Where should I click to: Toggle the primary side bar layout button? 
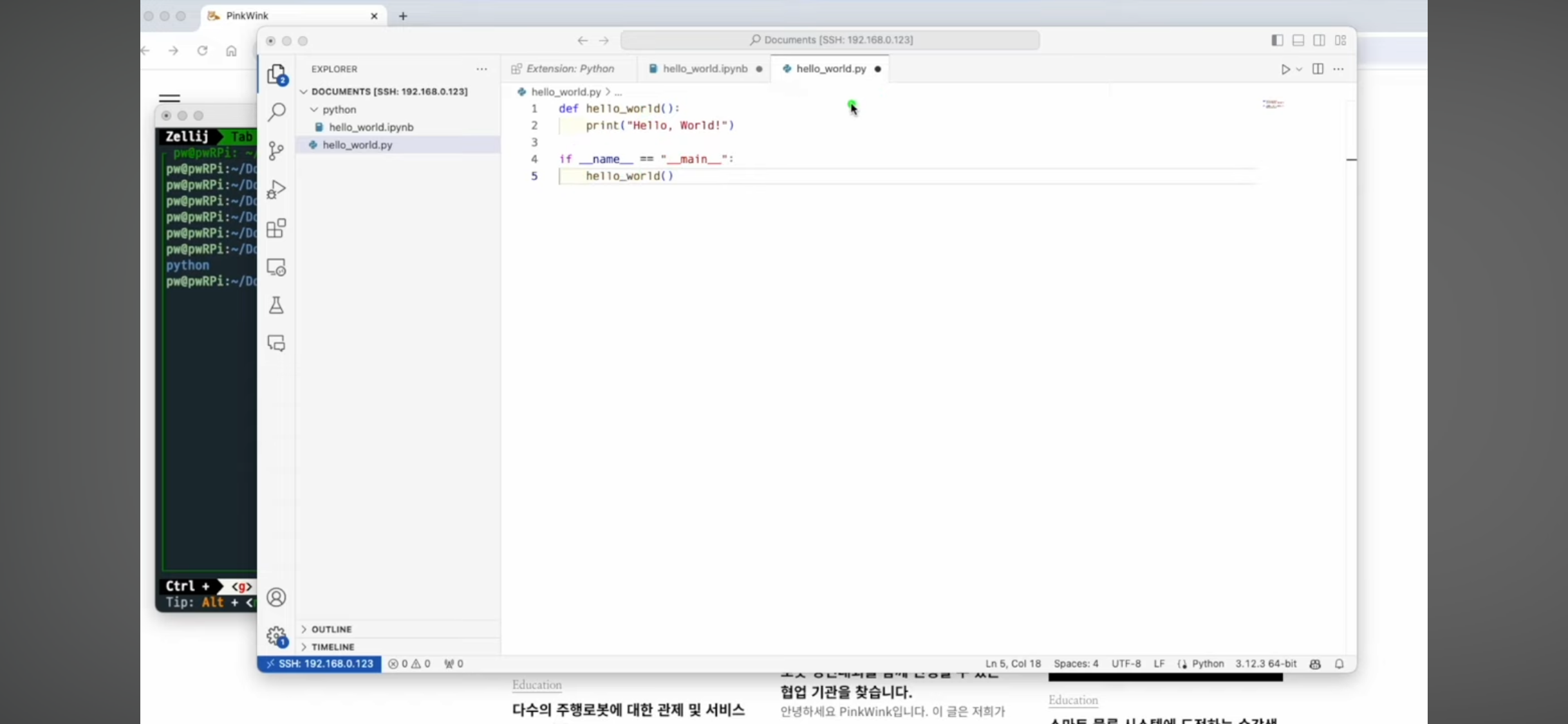[x=1277, y=41]
